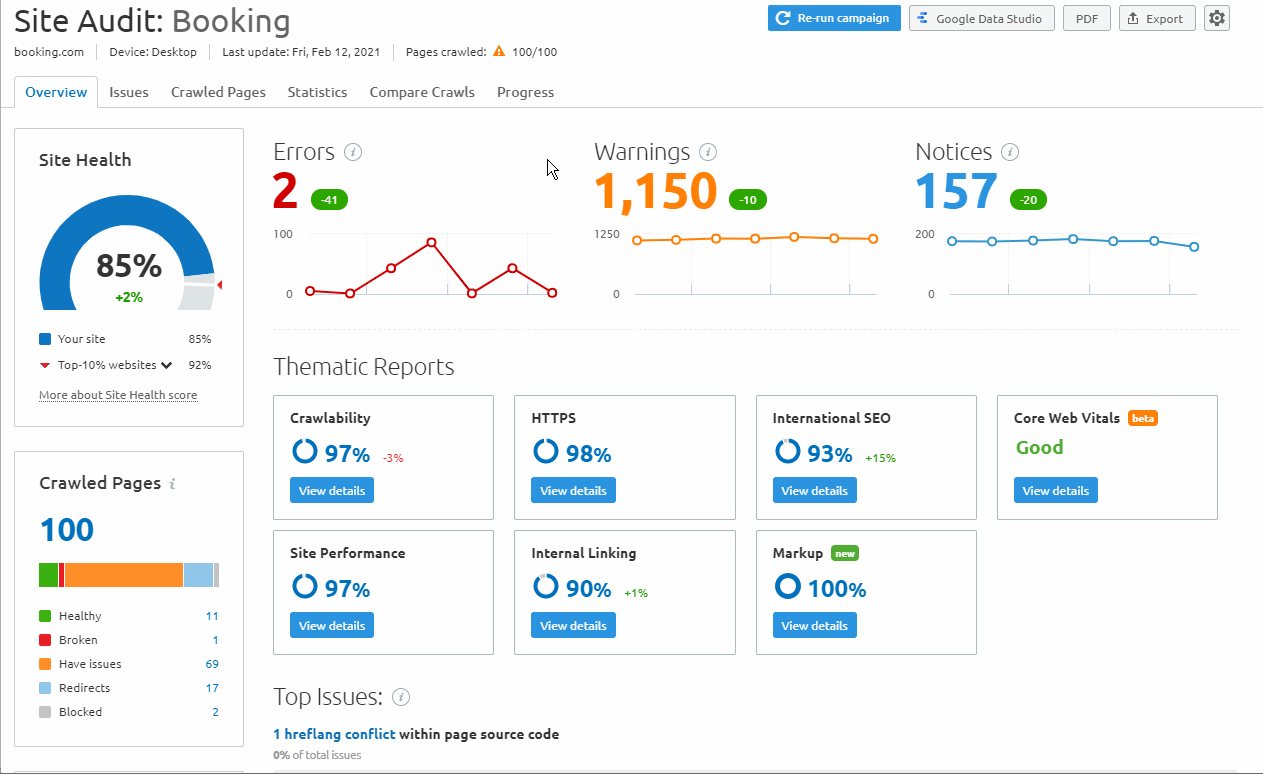The image size is (1263, 774).
Task: Click the Broken pages count 1
Action: [x=215, y=640]
